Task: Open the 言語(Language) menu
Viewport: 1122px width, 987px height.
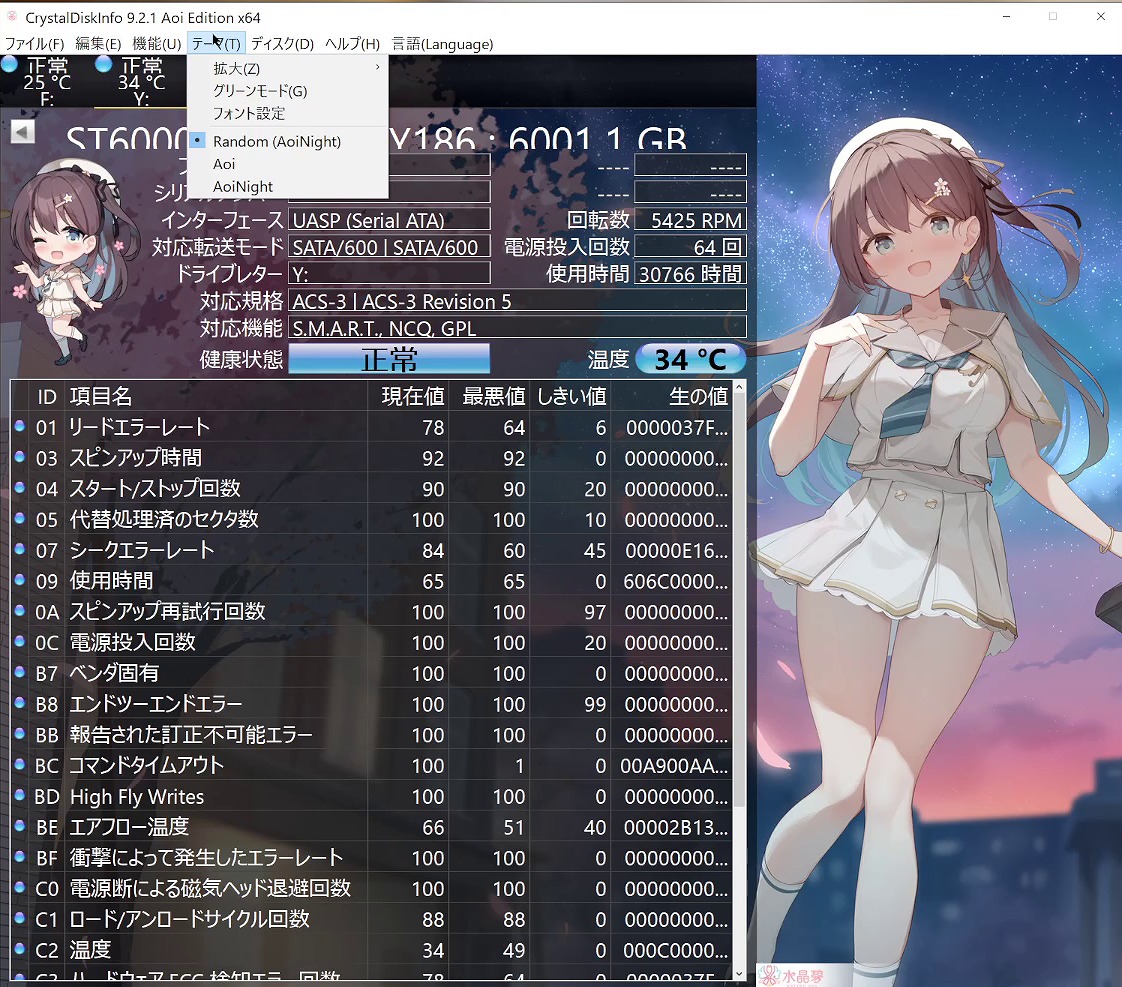Action: pyautogui.click(x=442, y=44)
